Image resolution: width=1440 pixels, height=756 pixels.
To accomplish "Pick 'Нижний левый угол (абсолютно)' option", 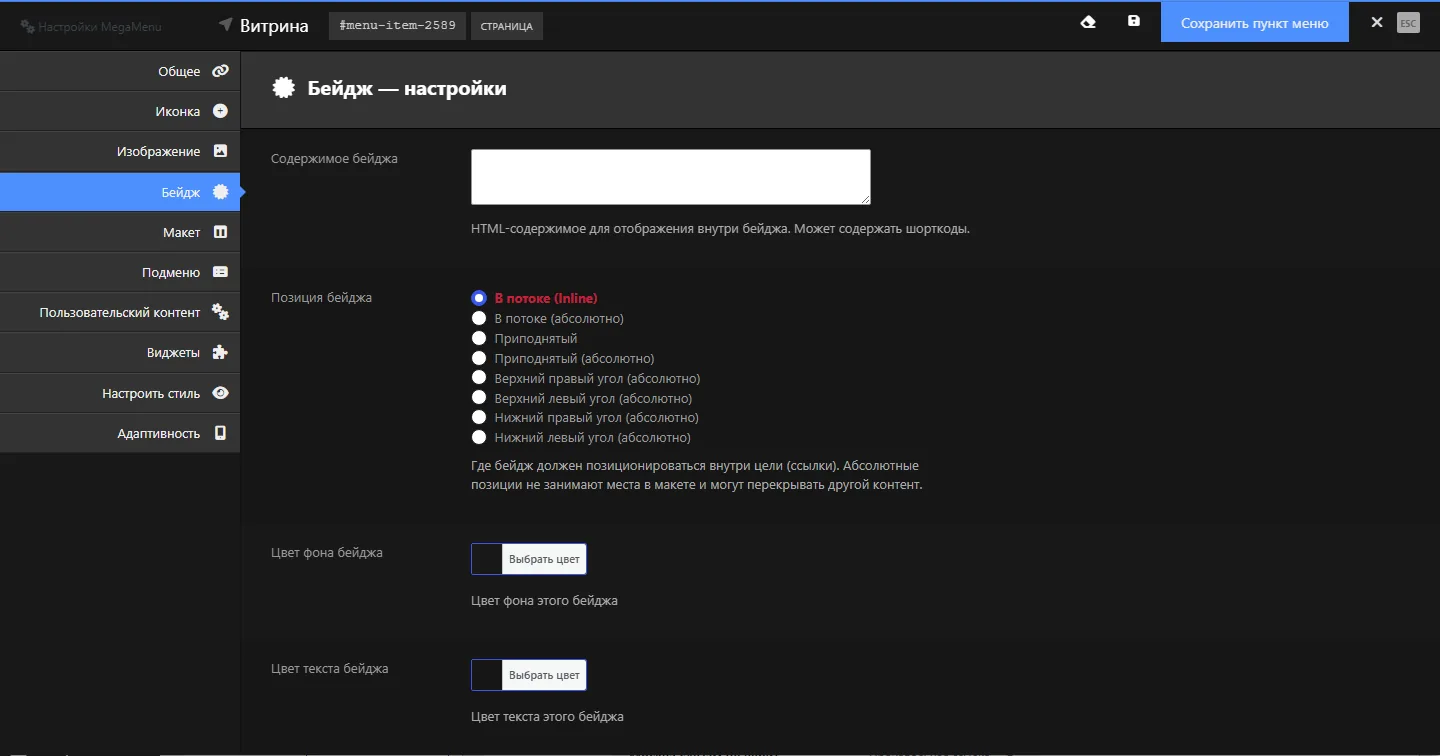I will click(479, 437).
